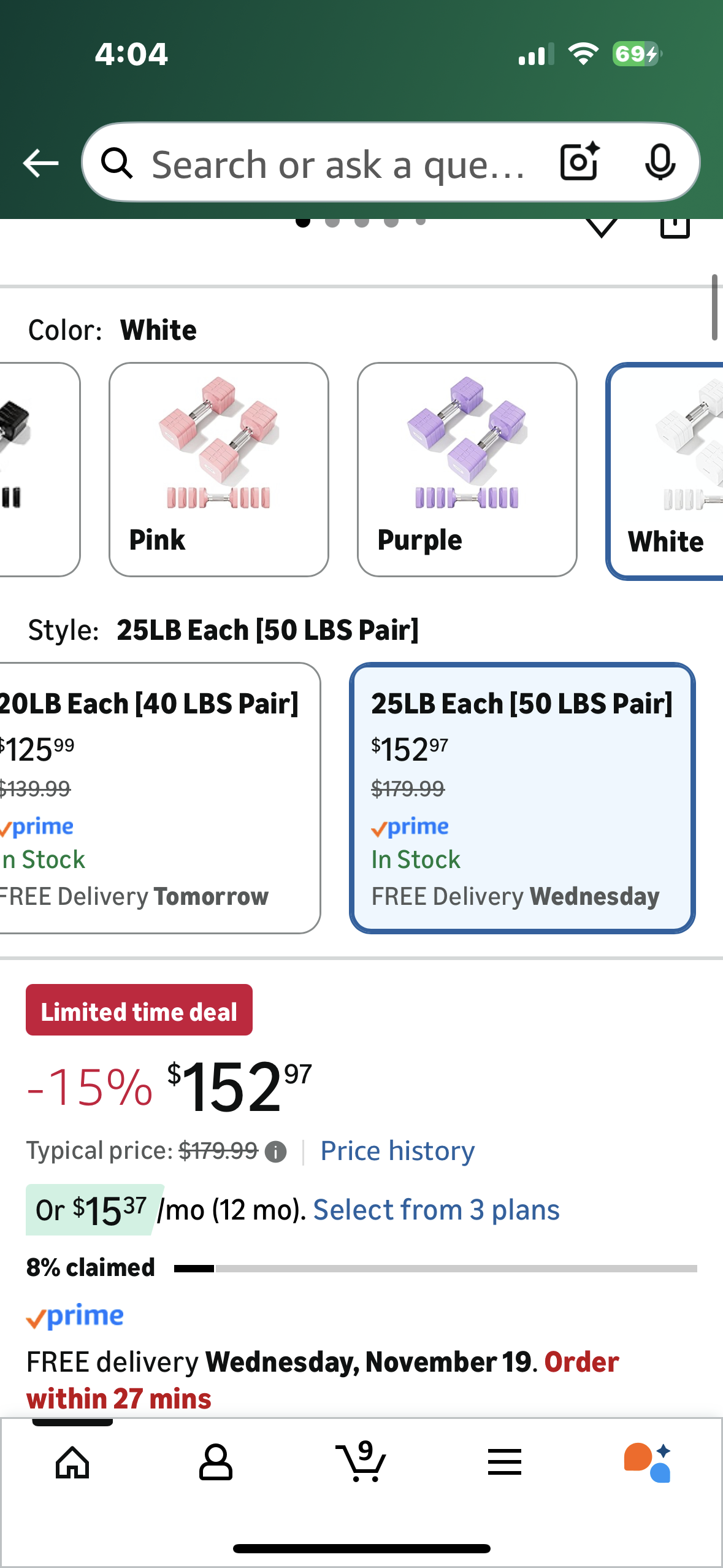
Task: Open the Rufus AI assistant icon
Action: pos(647,1462)
